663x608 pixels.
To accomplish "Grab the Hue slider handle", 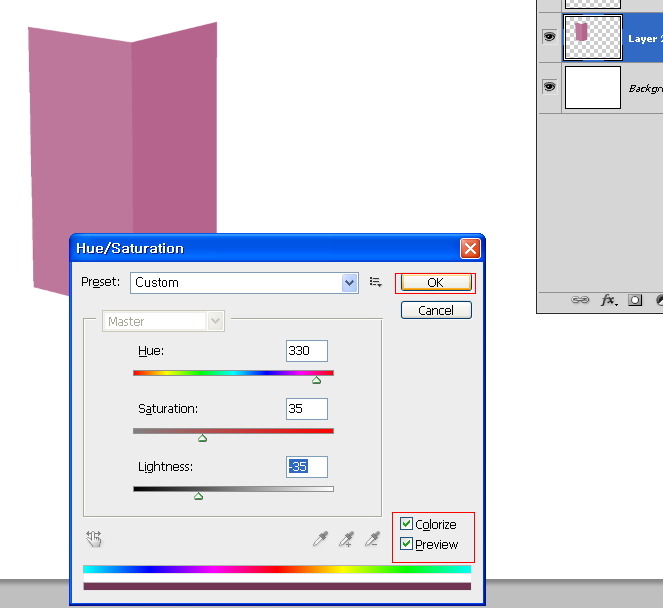I will click(x=316, y=381).
